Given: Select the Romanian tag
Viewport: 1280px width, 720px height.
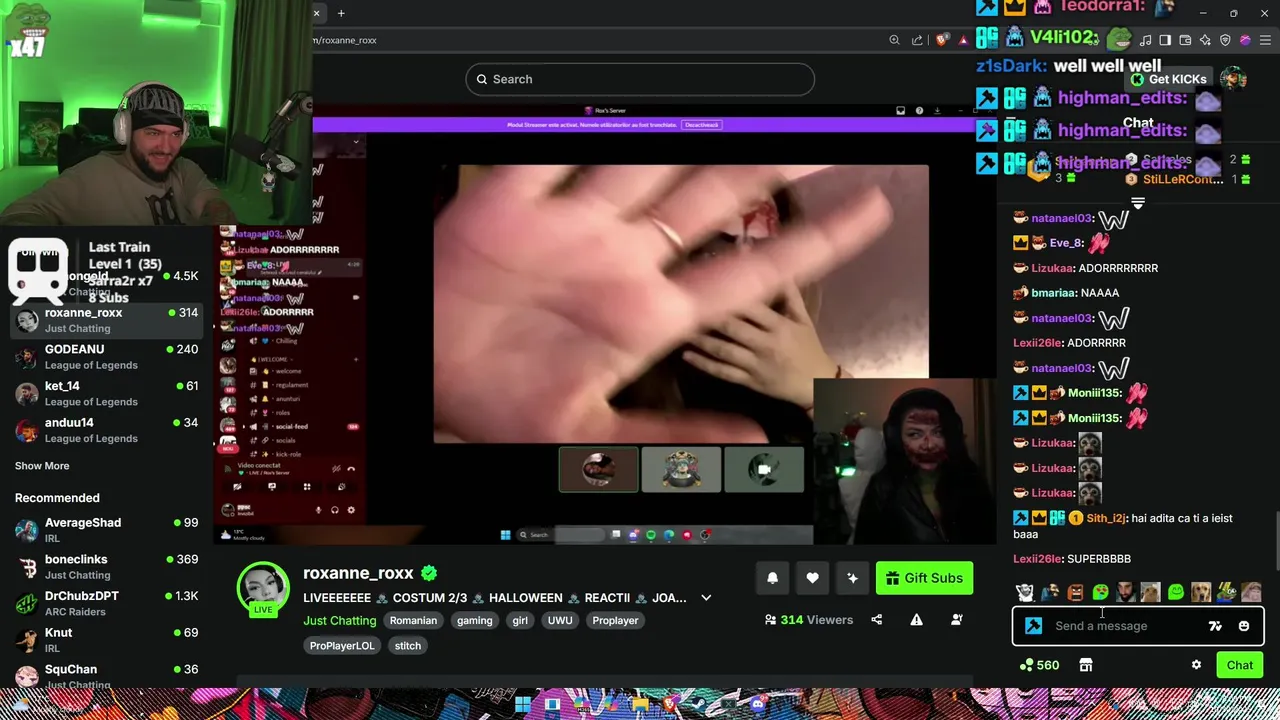Looking at the screenshot, I should (413, 621).
